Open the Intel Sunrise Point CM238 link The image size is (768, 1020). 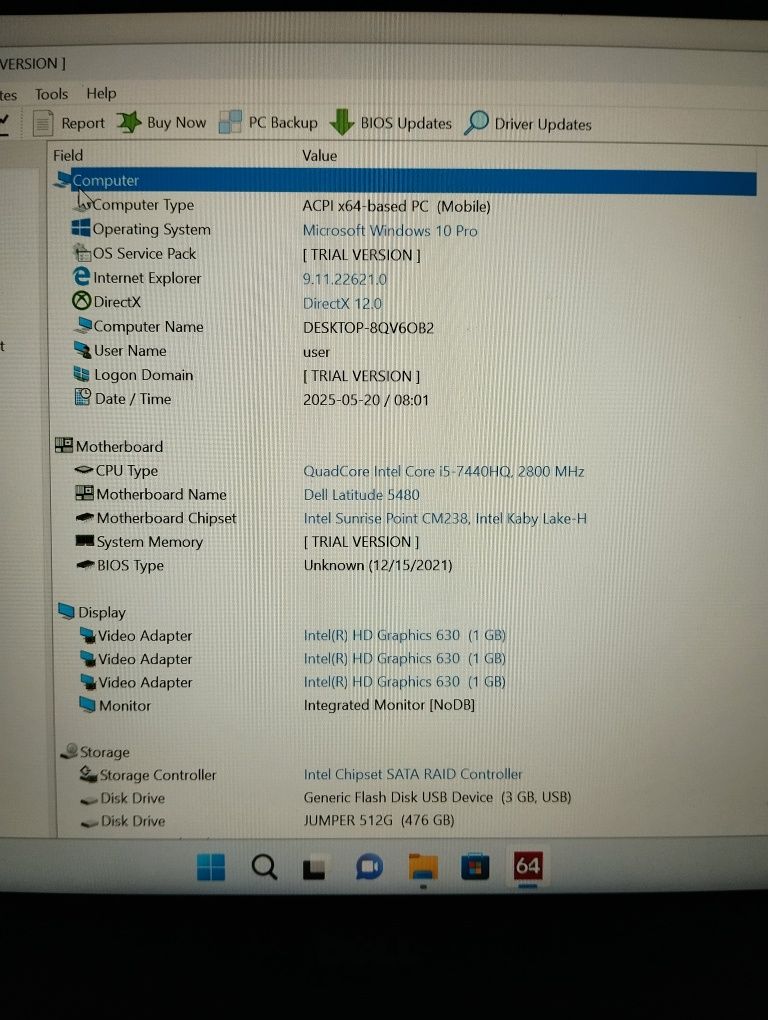tap(445, 518)
